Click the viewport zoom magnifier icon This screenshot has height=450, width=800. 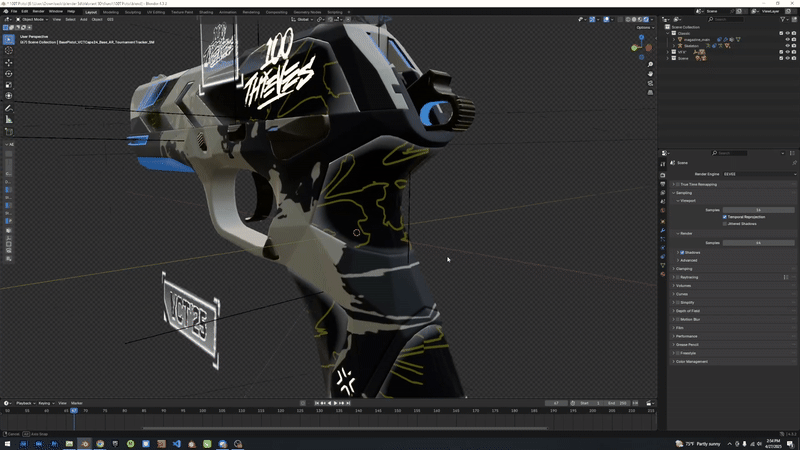pyautogui.click(x=650, y=65)
